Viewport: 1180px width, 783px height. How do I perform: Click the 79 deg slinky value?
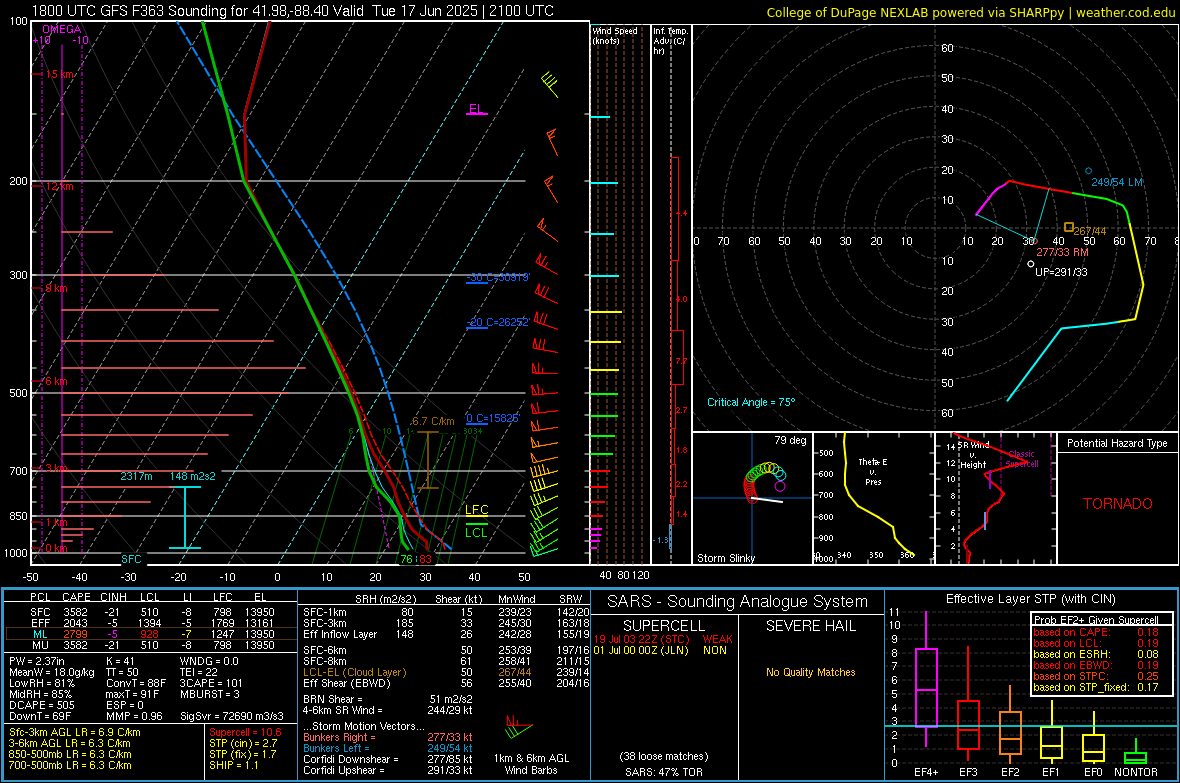pos(790,440)
